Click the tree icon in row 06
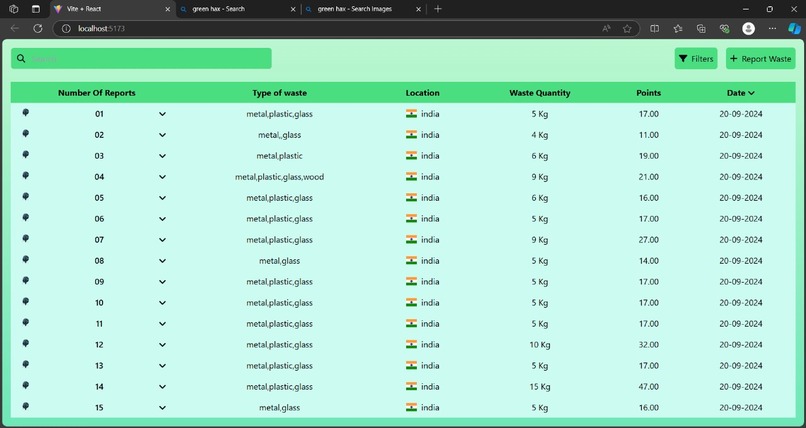This screenshot has height=428, width=806. click(x=26, y=217)
